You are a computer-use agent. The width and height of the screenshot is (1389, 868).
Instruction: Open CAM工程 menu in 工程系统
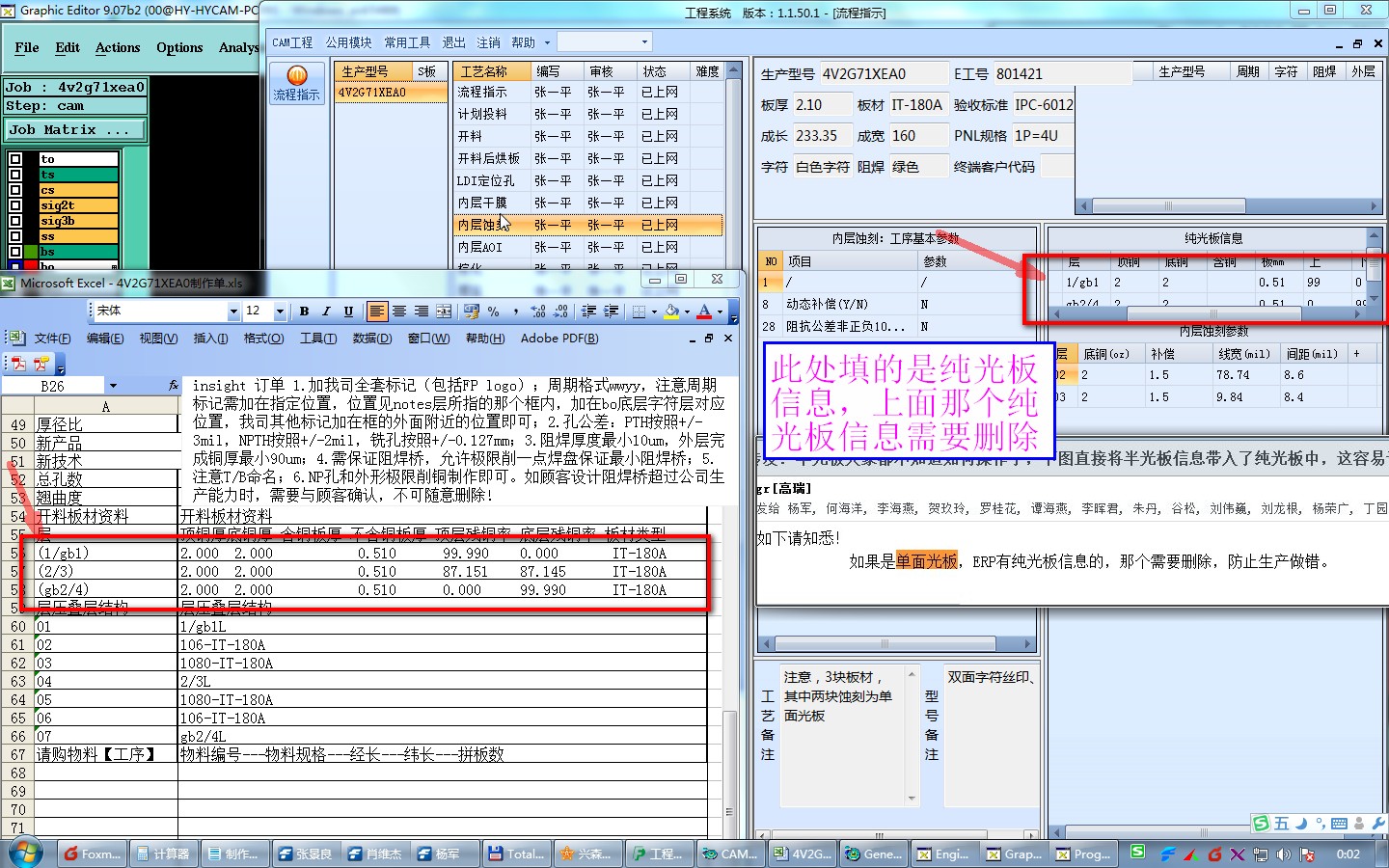(x=292, y=42)
